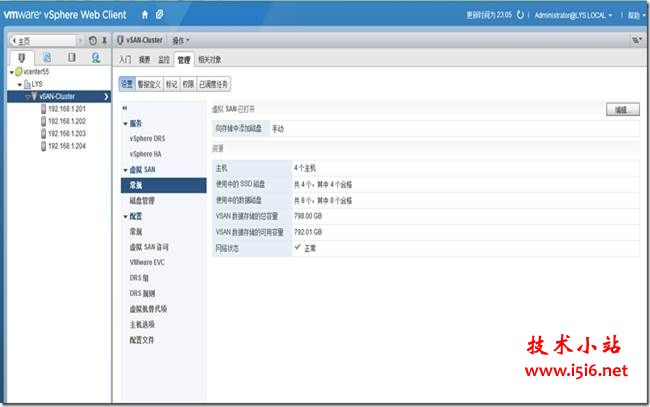Switch to the Networking inventory icon tab

point(96,57)
